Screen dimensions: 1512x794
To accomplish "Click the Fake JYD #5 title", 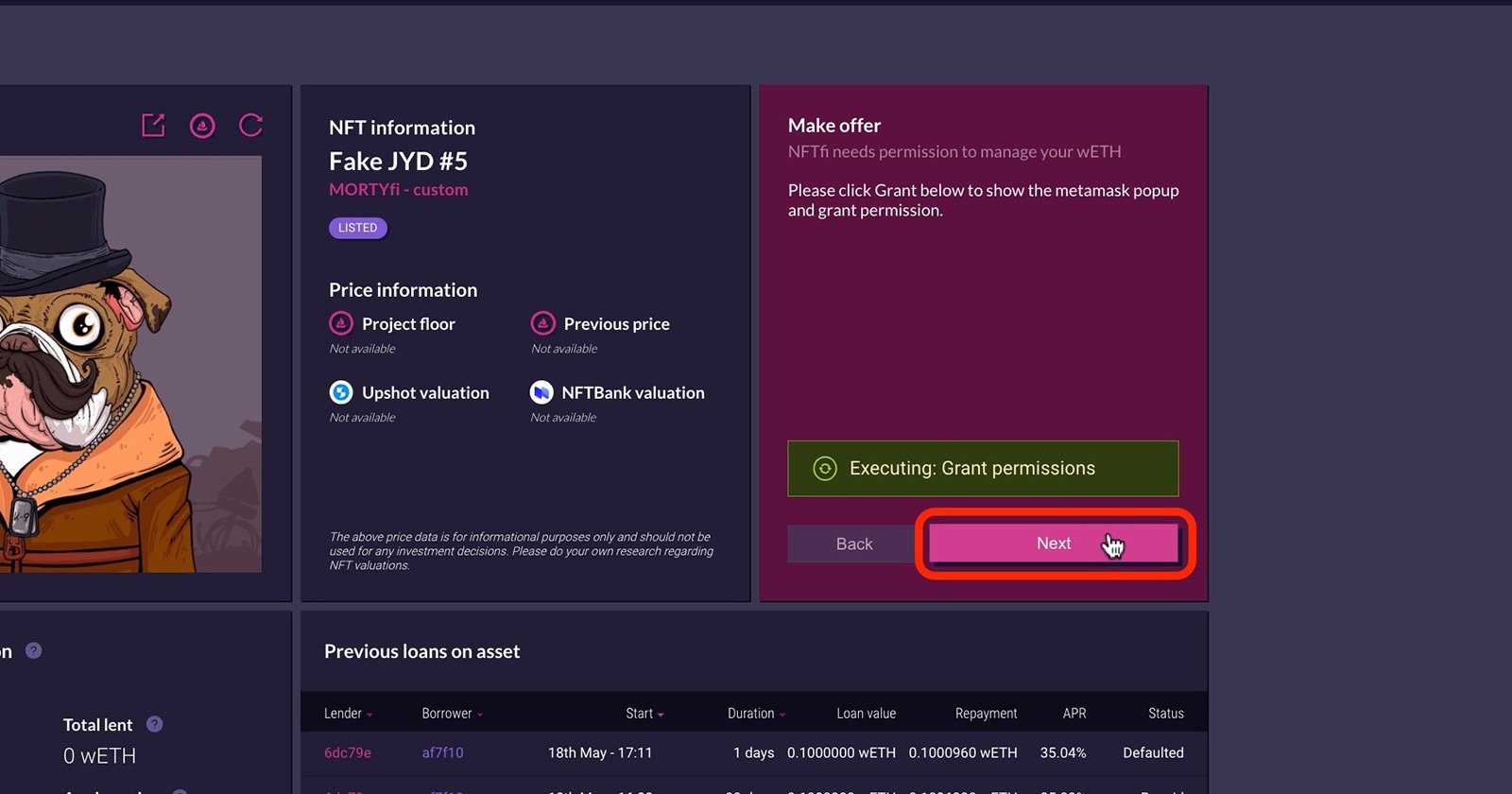I will (x=398, y=161).
